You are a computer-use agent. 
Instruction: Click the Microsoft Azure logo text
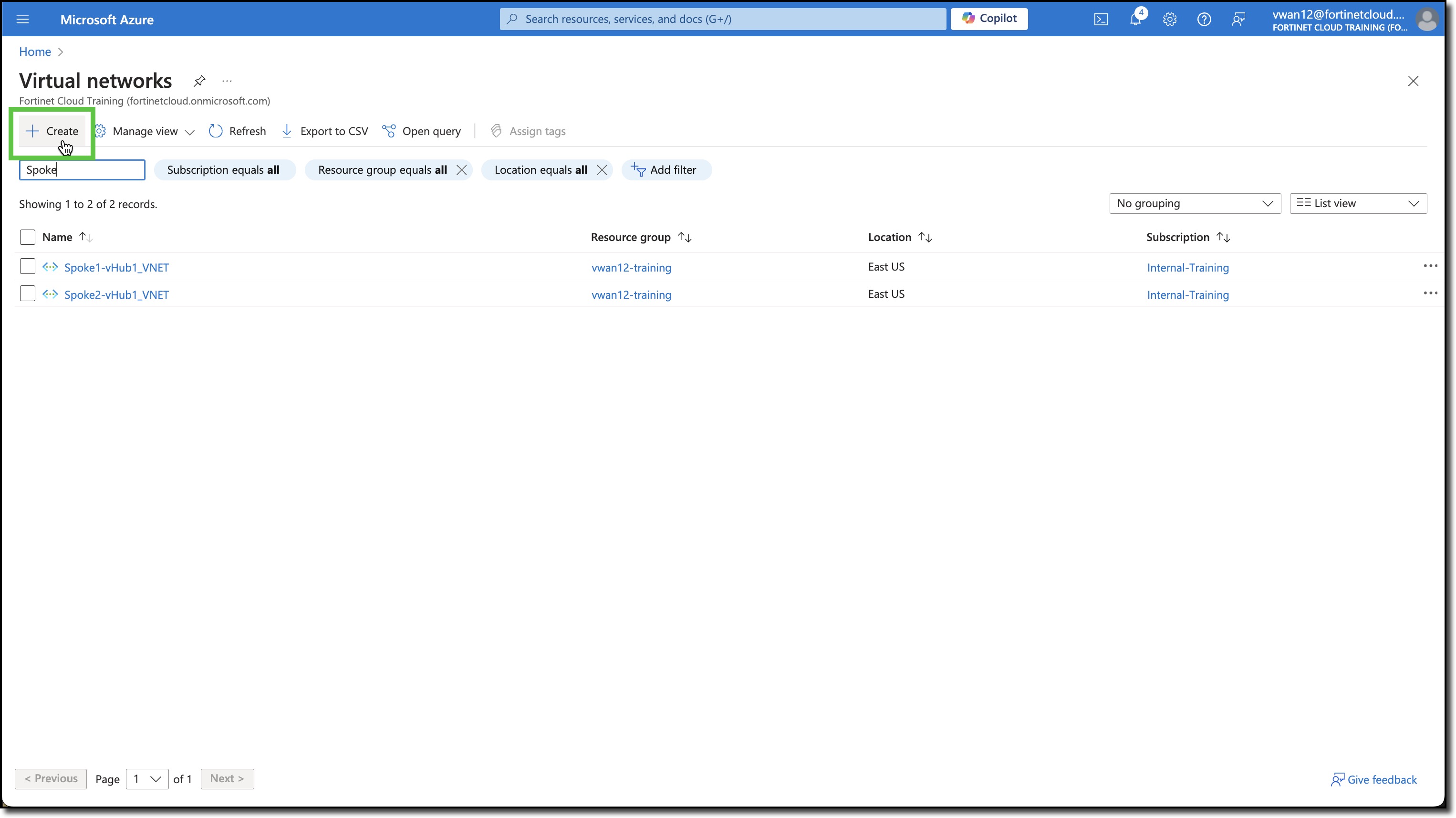(x=107, y=20)
